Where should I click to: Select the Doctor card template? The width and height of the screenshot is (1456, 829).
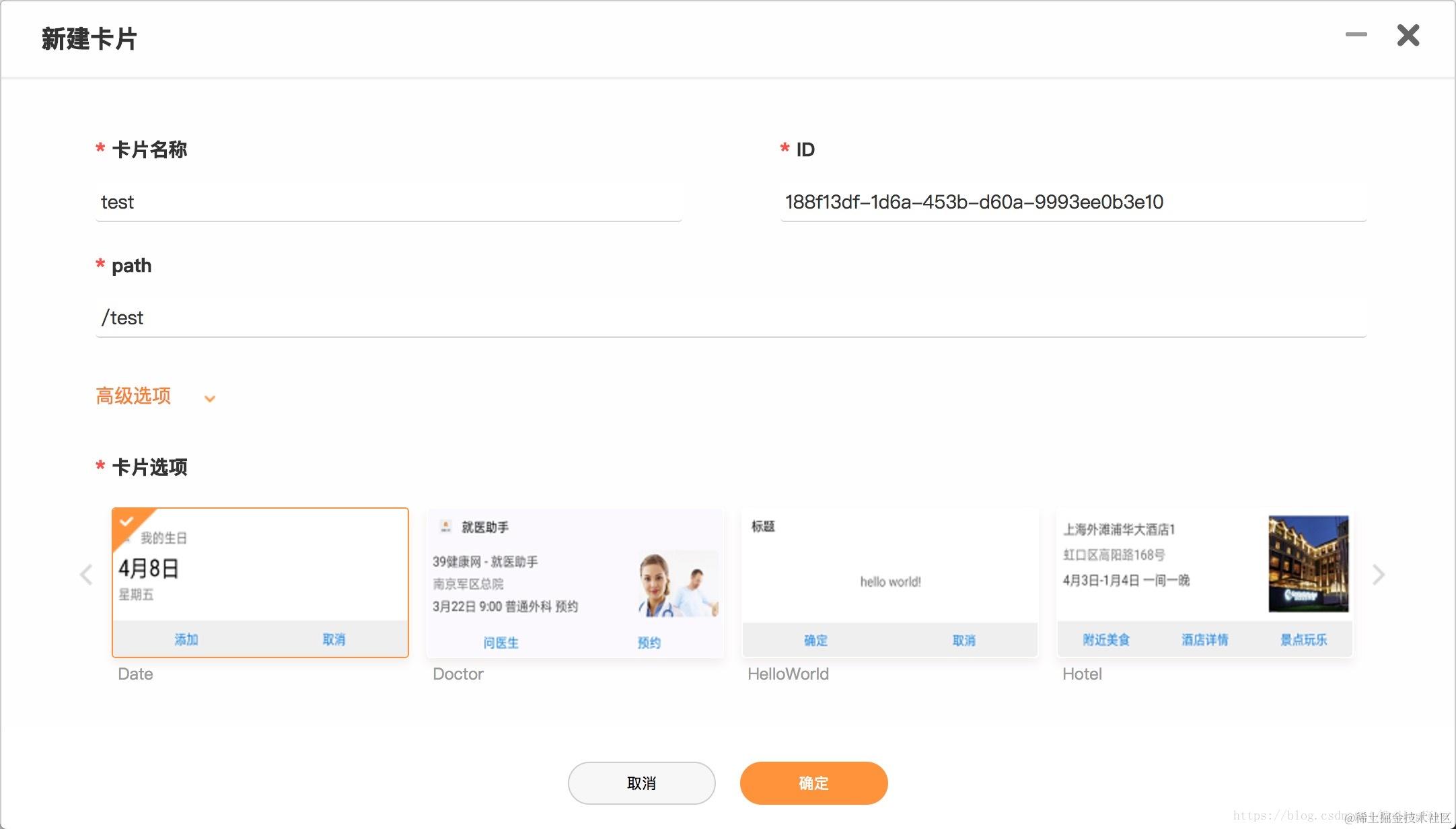(x=574, y=583)
